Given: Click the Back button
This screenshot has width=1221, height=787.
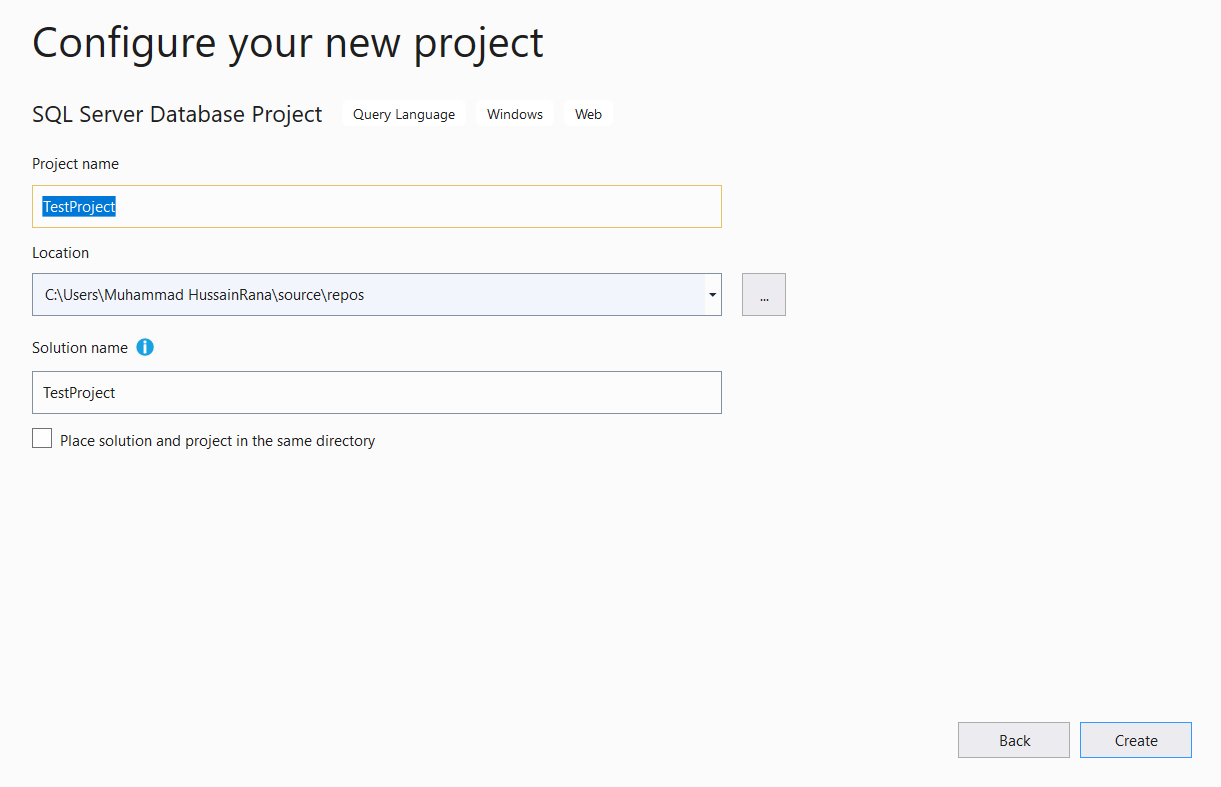Looking at the screenshot, I should coord(1013,740).
